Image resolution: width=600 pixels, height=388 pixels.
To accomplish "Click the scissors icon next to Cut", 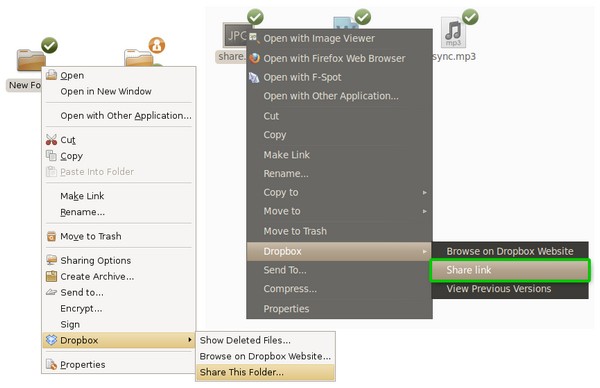I will 51,140.
